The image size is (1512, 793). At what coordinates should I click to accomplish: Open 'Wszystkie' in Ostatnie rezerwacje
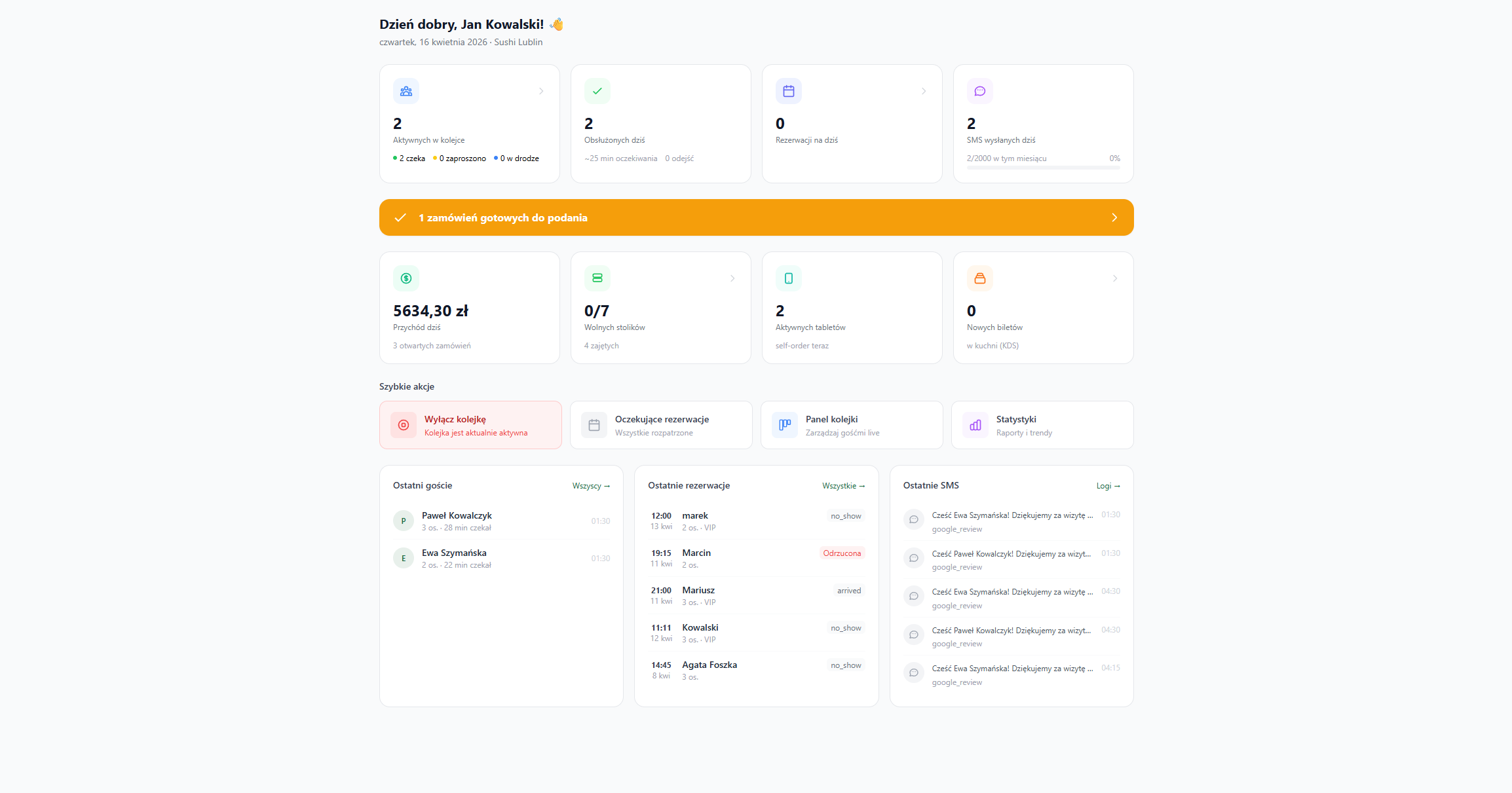pos(844,485)
